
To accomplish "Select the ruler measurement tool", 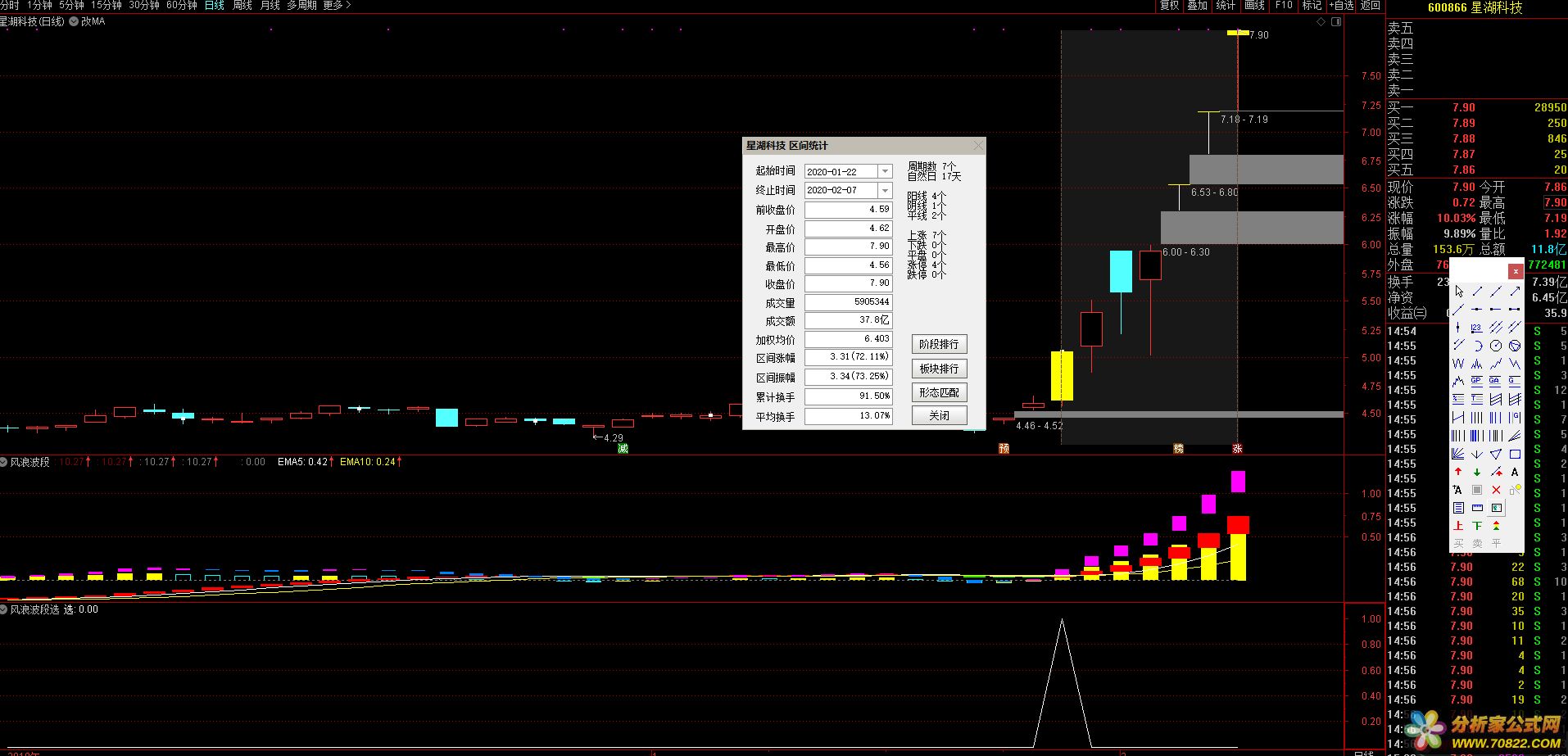I will click(x=1477, y=508).
